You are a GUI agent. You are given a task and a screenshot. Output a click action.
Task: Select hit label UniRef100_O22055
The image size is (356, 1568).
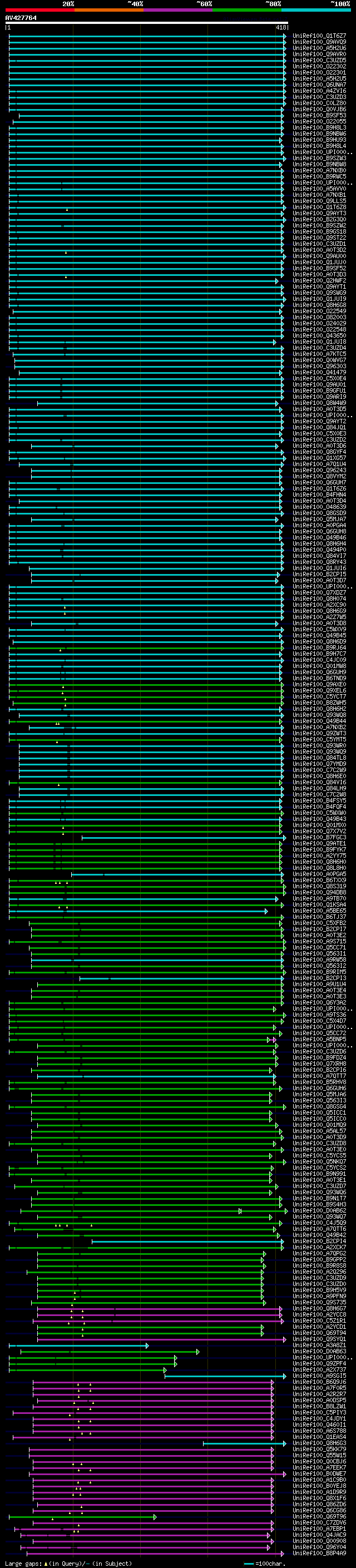pos(319,122)
